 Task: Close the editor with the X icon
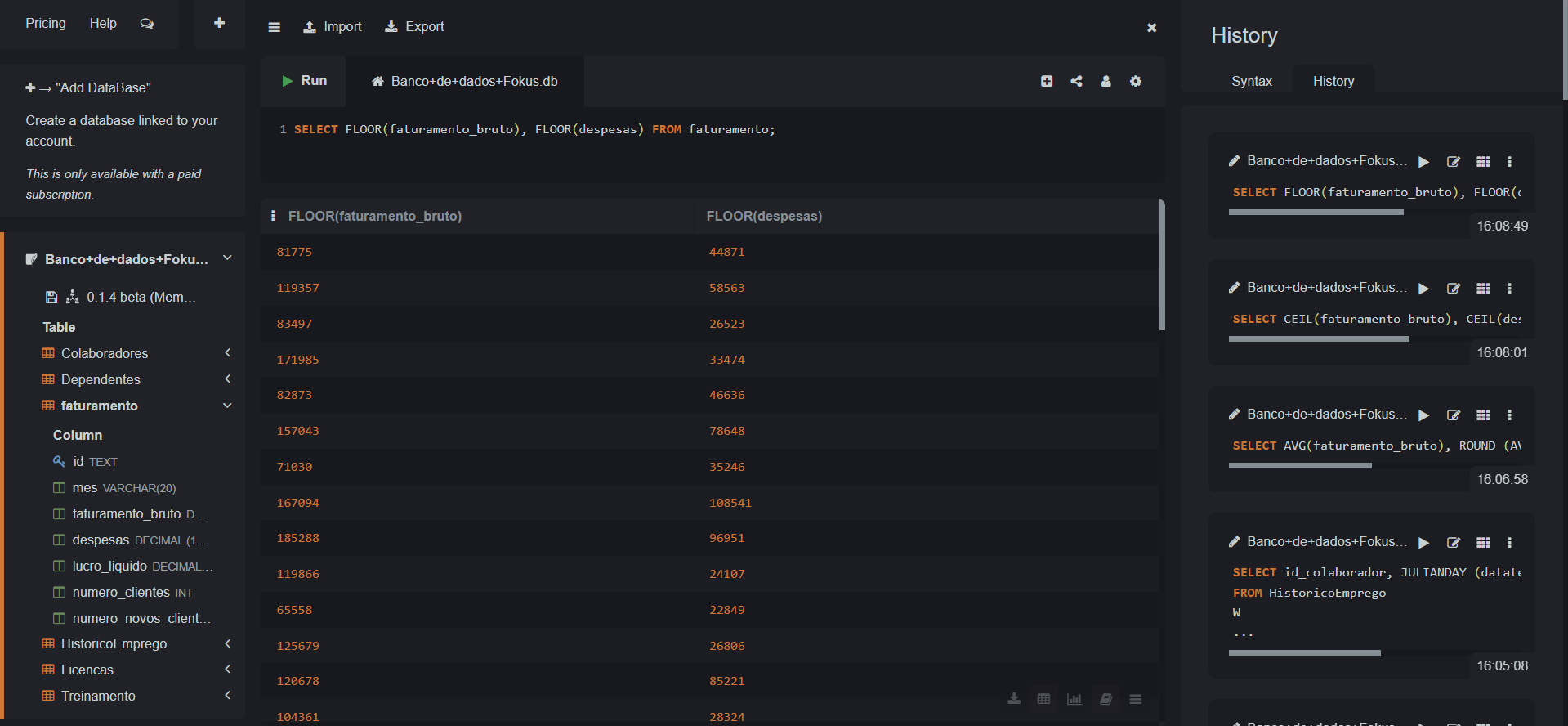tap(1151, 27)
